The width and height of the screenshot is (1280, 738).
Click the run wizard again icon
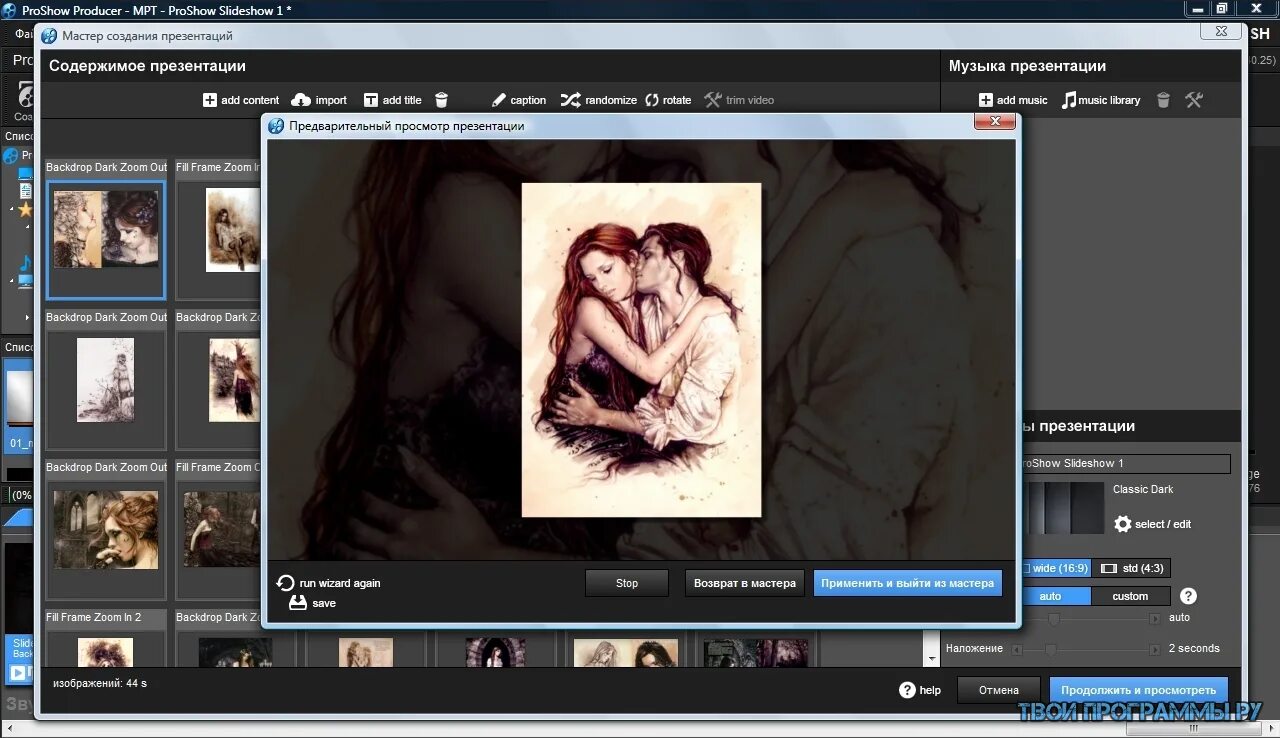286,583
